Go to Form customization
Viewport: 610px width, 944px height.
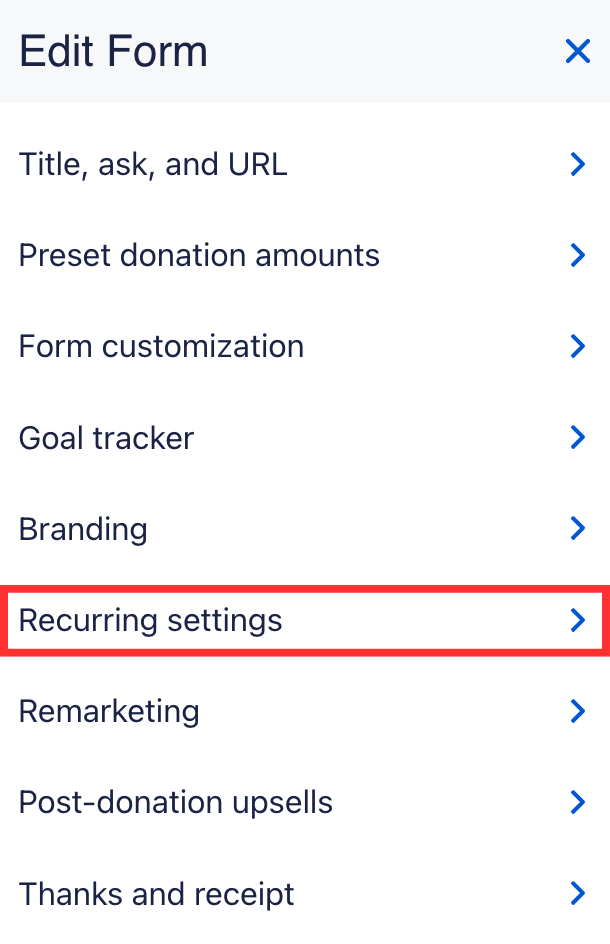pyautogui.click(x=161, y=346)
